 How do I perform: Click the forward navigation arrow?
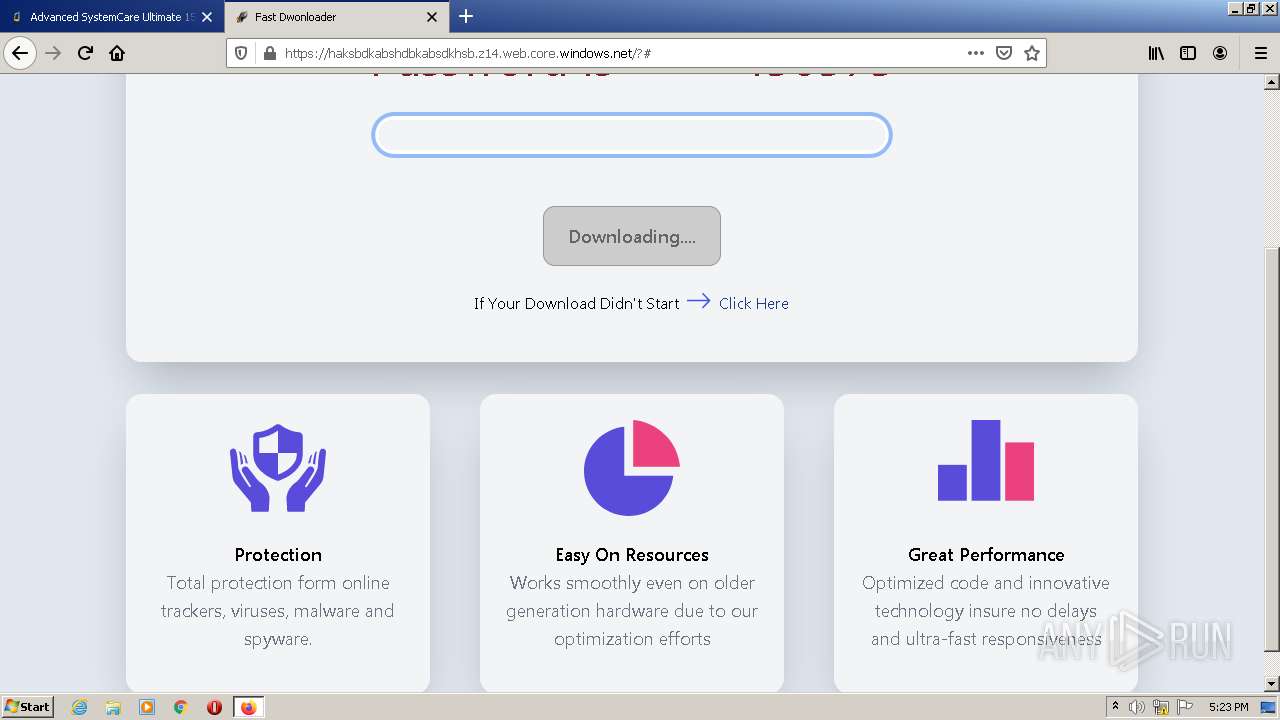point(53,53)
